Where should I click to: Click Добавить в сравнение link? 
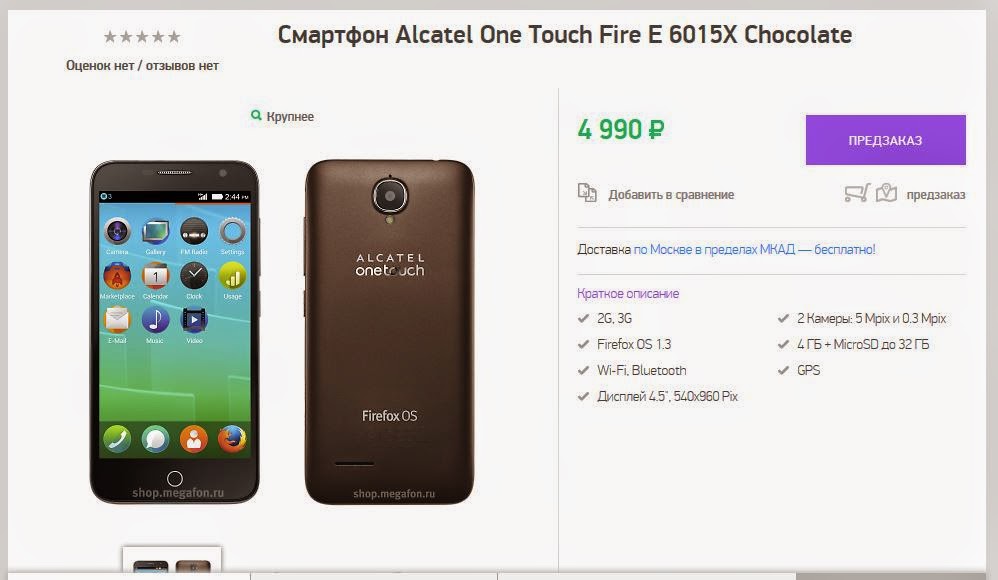point(671,195)
